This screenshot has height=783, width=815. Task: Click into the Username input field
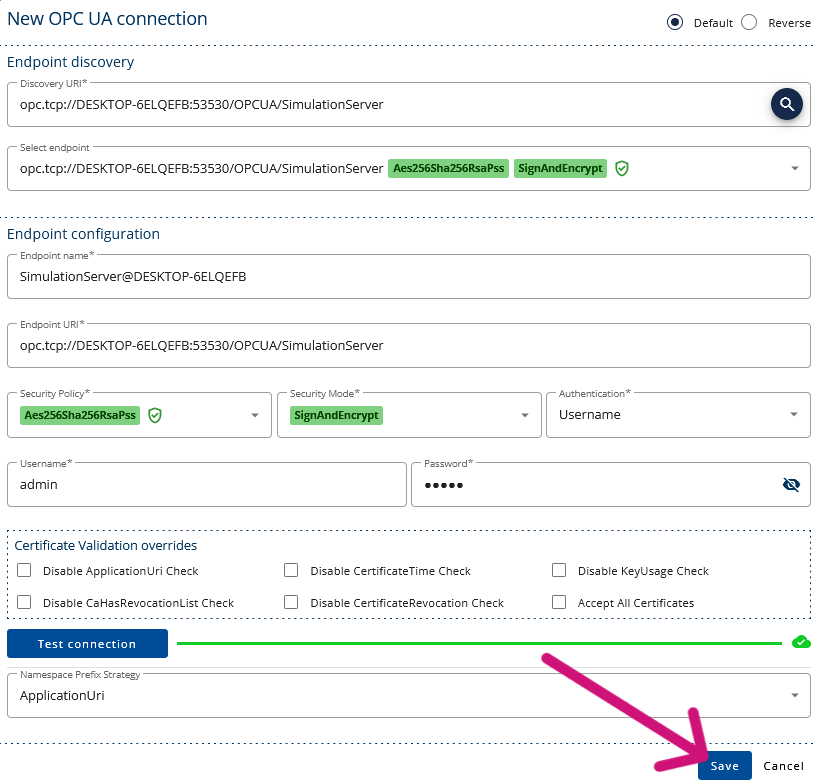tap(207, 485)
